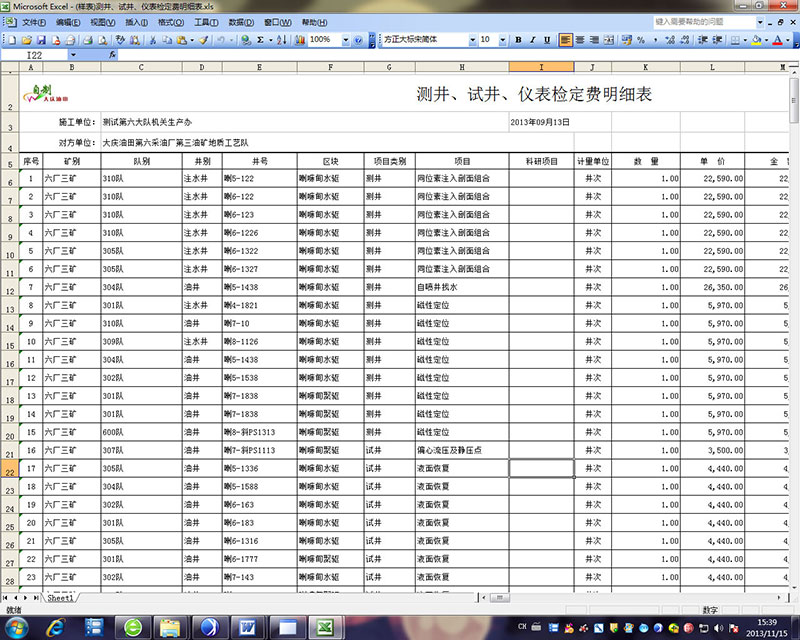
Task: Open the zoom level dropdown showing 100%
Action: (346, 39)
